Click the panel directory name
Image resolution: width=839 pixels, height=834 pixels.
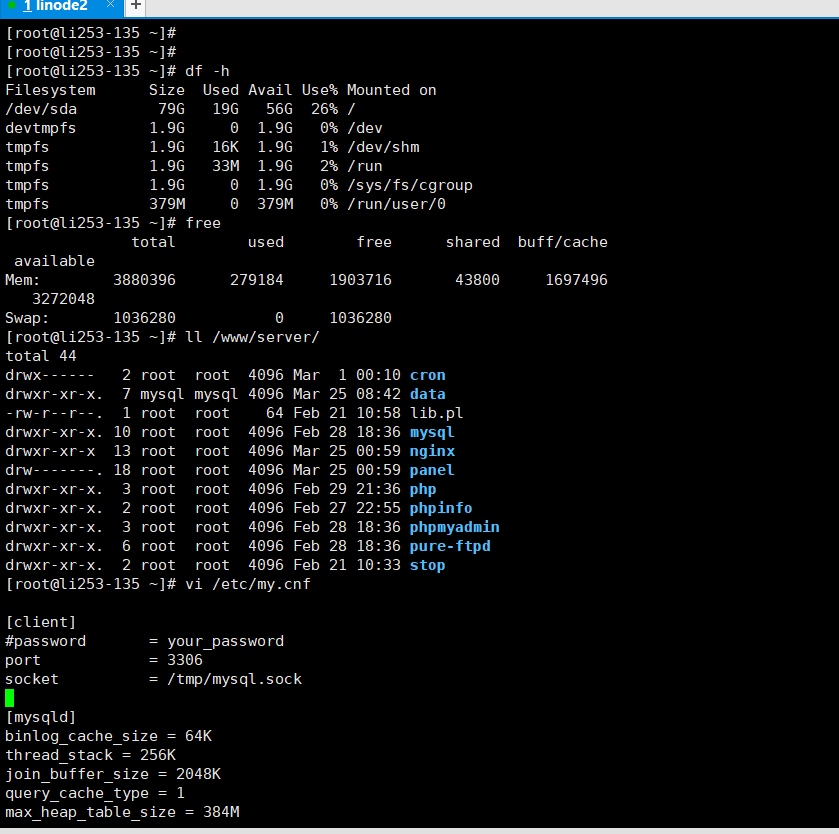432,470
